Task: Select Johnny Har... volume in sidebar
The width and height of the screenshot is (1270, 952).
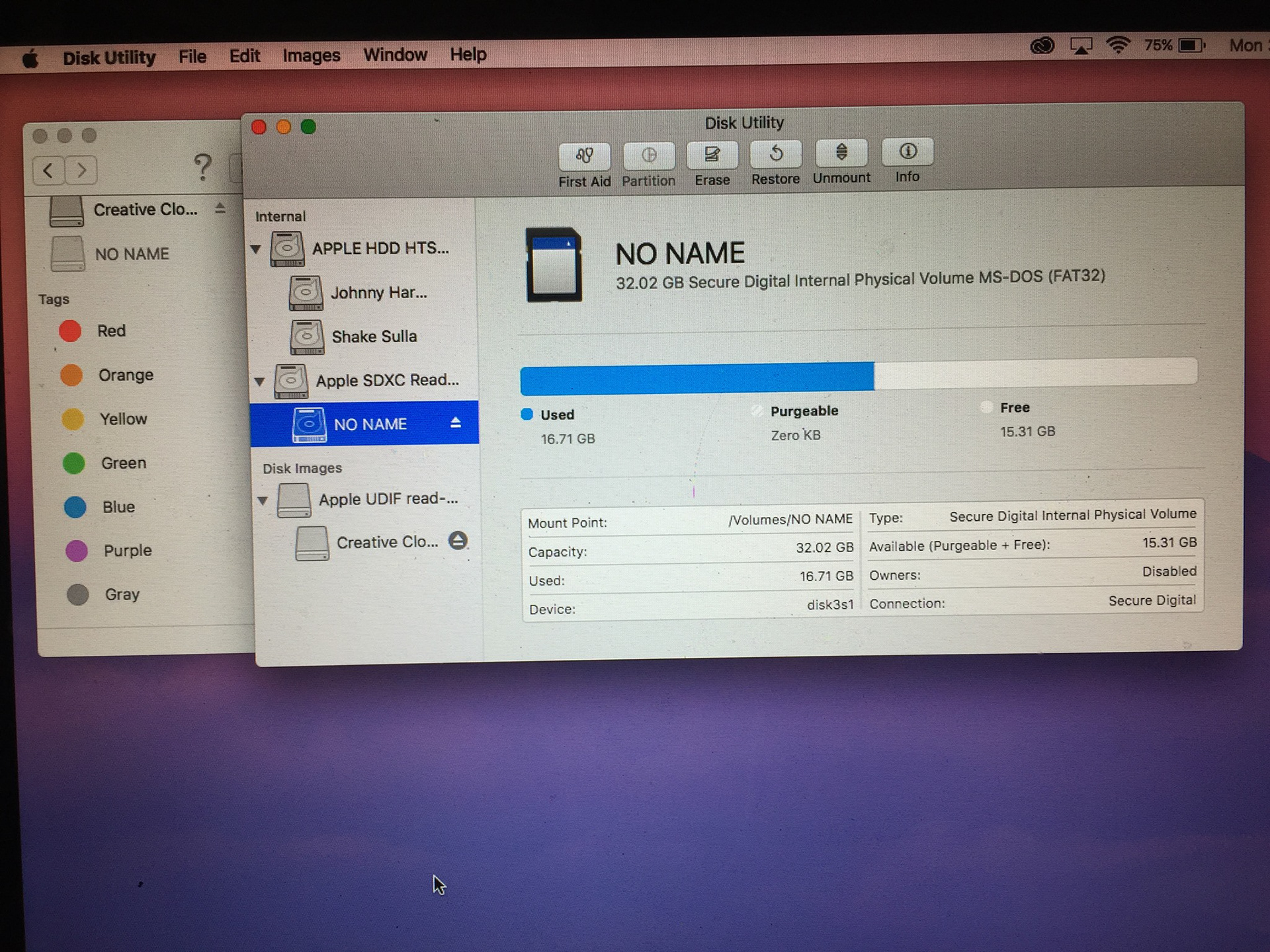Action: [378, 293]
